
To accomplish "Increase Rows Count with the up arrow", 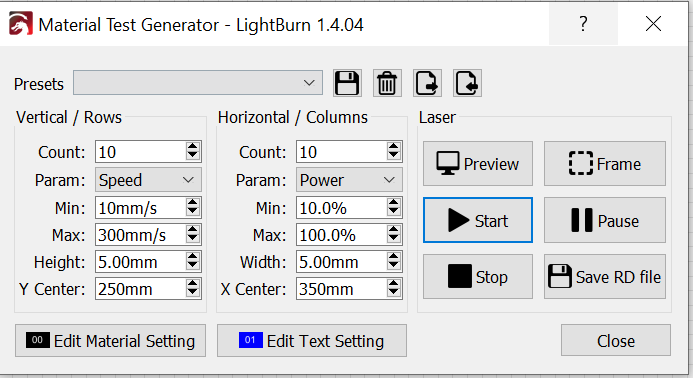I will tap(193, 147).
